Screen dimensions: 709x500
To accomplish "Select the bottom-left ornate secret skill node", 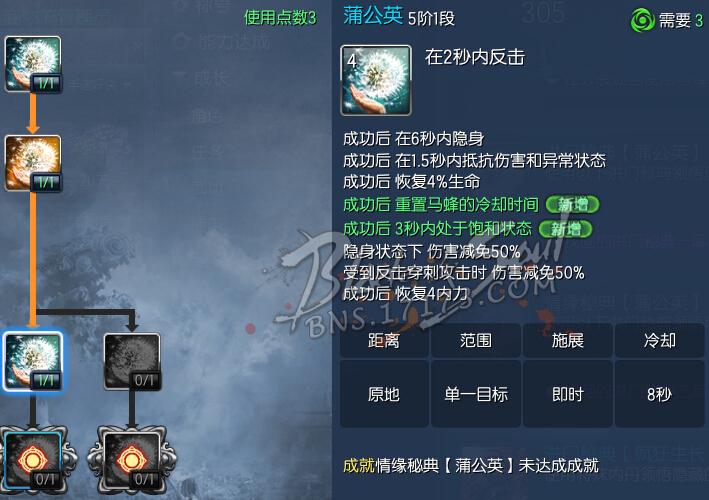I will pos(33,460).
